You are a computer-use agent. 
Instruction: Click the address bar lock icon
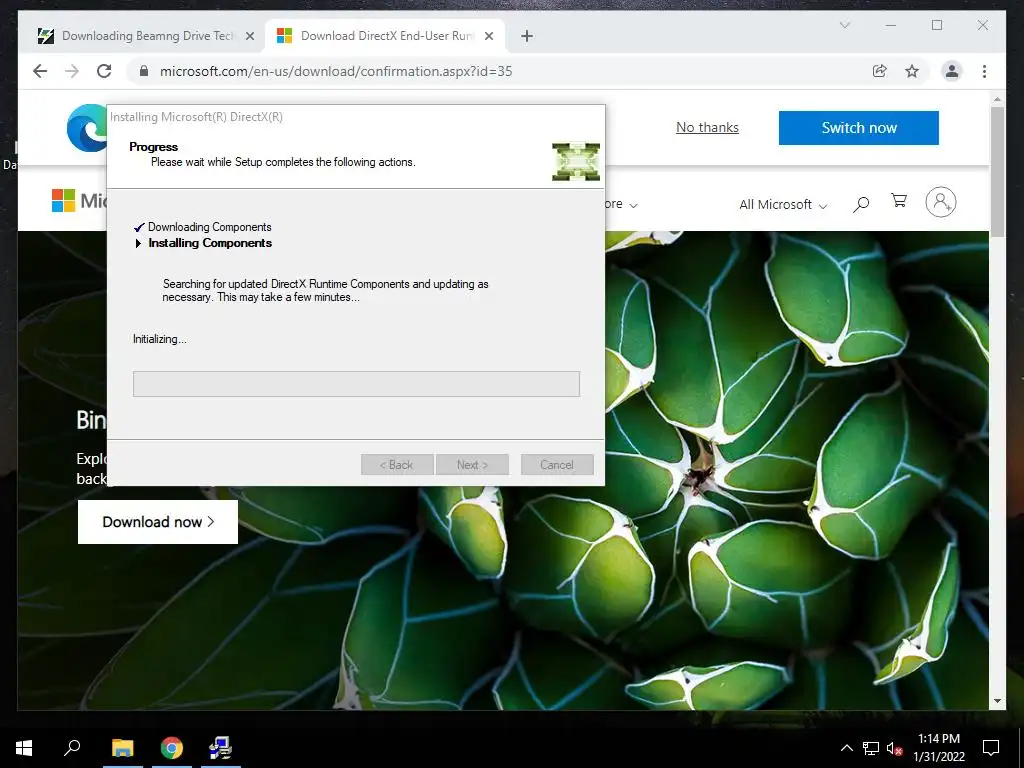pyautogui.click(x=144, y=71)
